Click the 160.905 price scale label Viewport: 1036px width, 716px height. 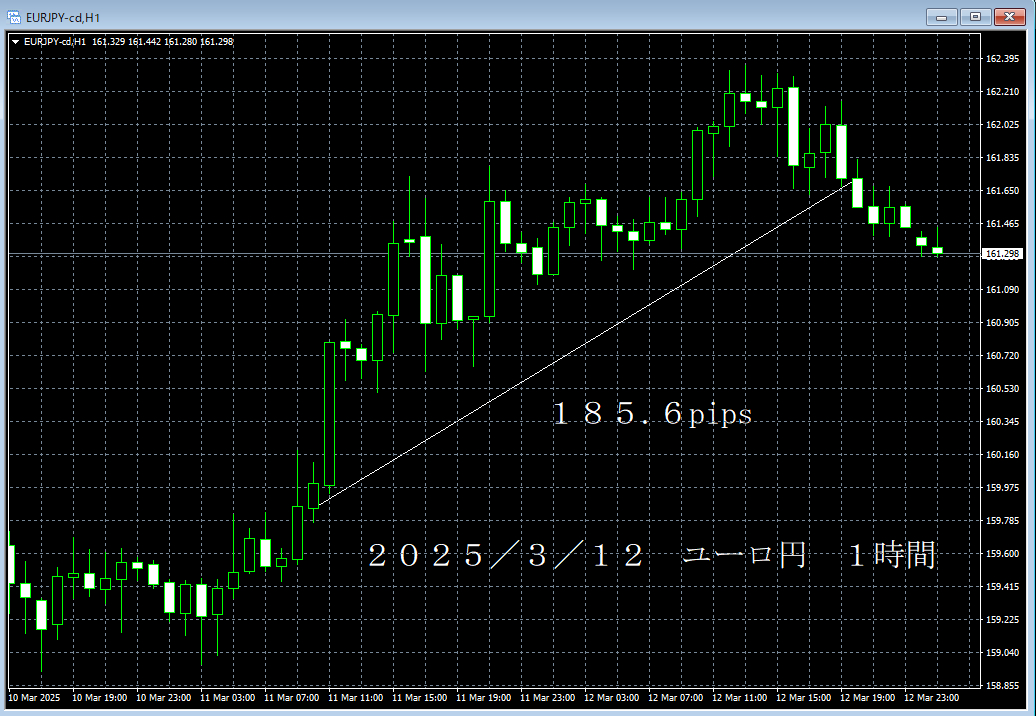[x=1002, y=323]
